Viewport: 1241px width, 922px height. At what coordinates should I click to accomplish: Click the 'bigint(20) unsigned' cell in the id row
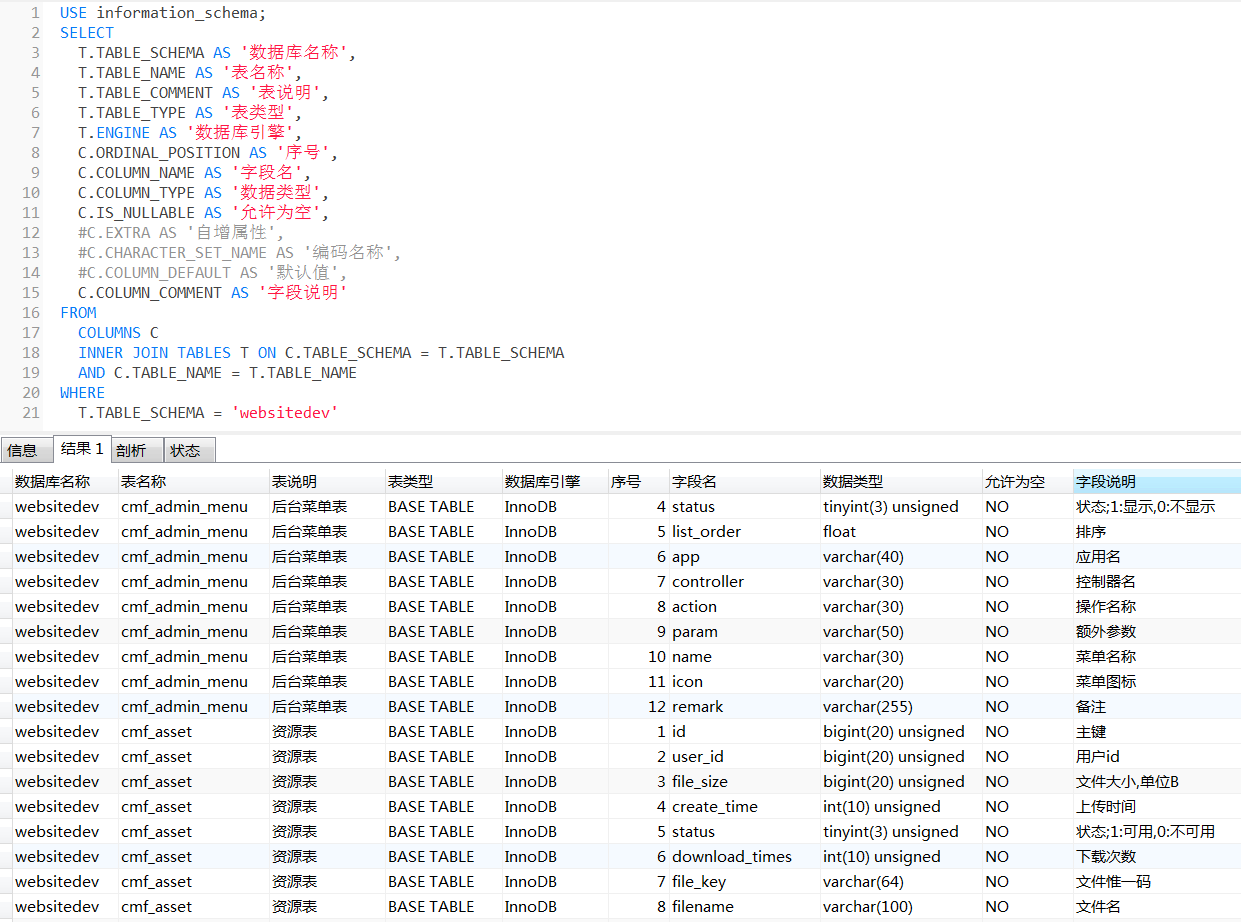tap(901, 732)
